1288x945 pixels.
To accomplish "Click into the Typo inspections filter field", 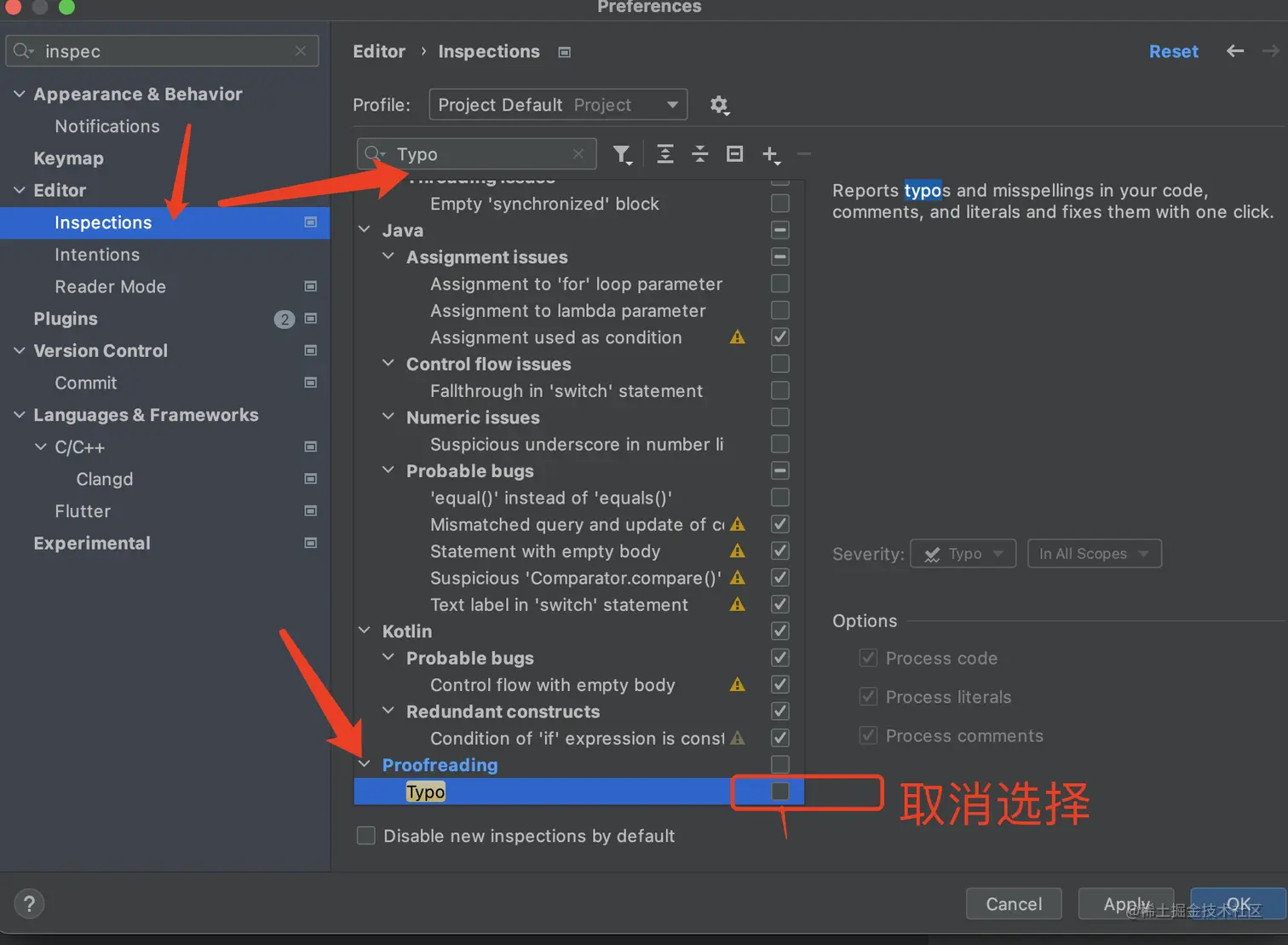I will pyautogui.click(x=477, y=154).
